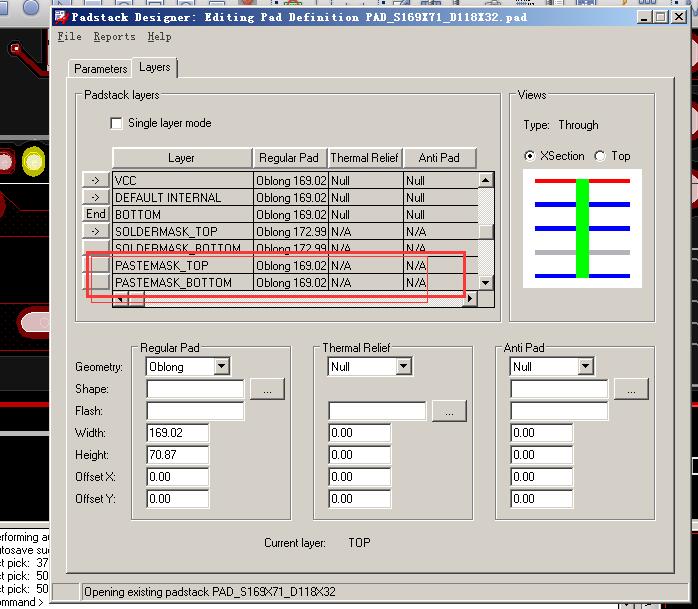Image resolution: width=698 pixels, height=609 pixels.
Task: Click row selector beside PASTEMASK_TOP
Action: 96,265
